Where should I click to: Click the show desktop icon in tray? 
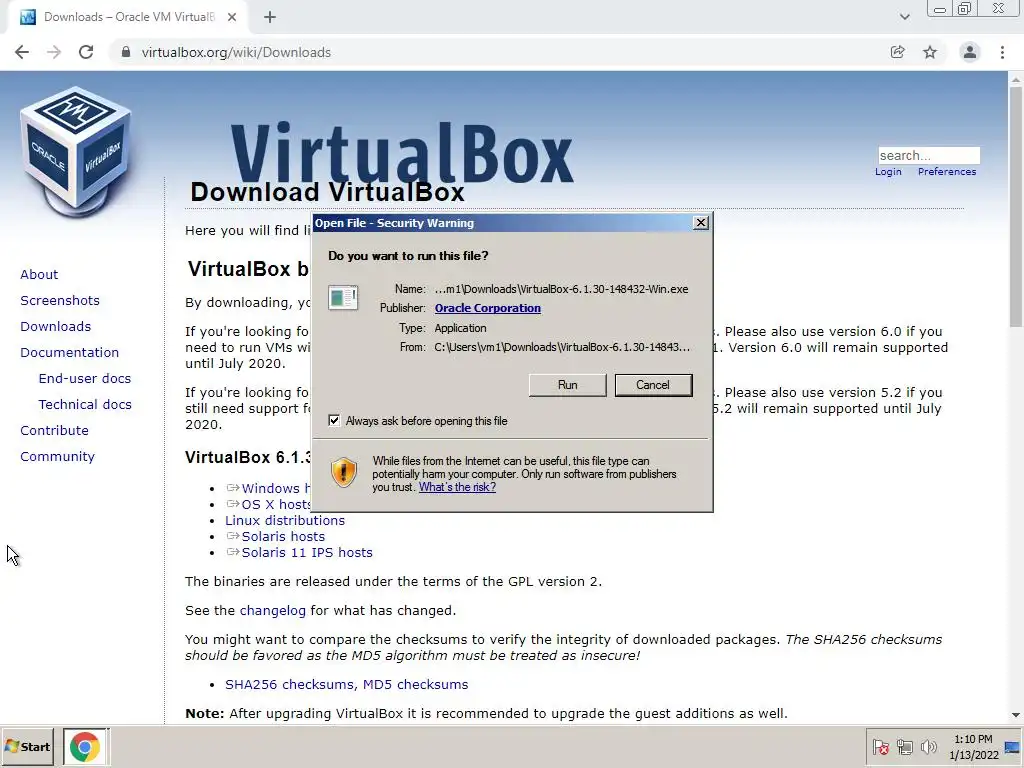(x=1012, y=746)
